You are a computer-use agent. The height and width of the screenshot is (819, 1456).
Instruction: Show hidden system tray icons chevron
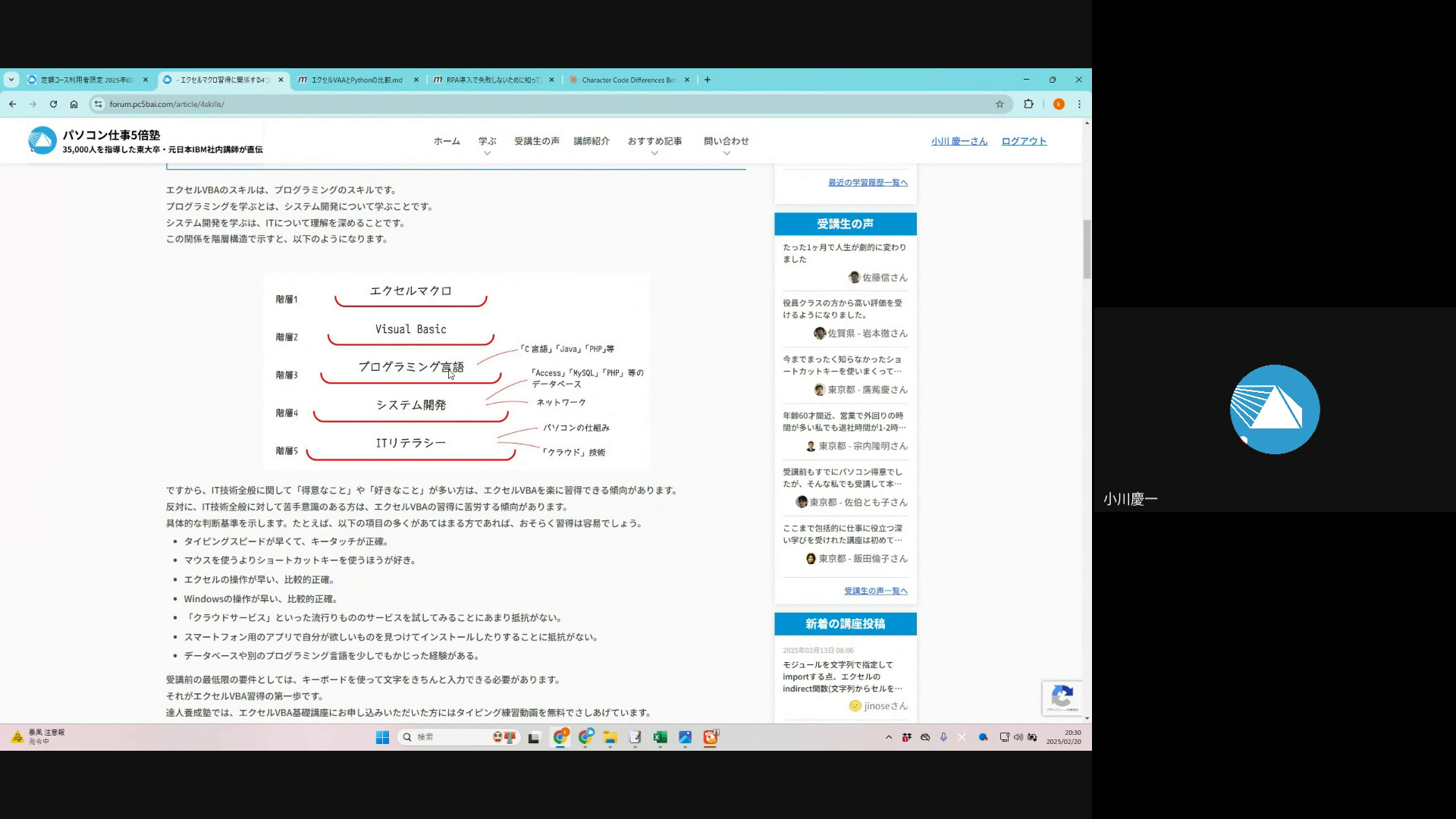point(889,737)
